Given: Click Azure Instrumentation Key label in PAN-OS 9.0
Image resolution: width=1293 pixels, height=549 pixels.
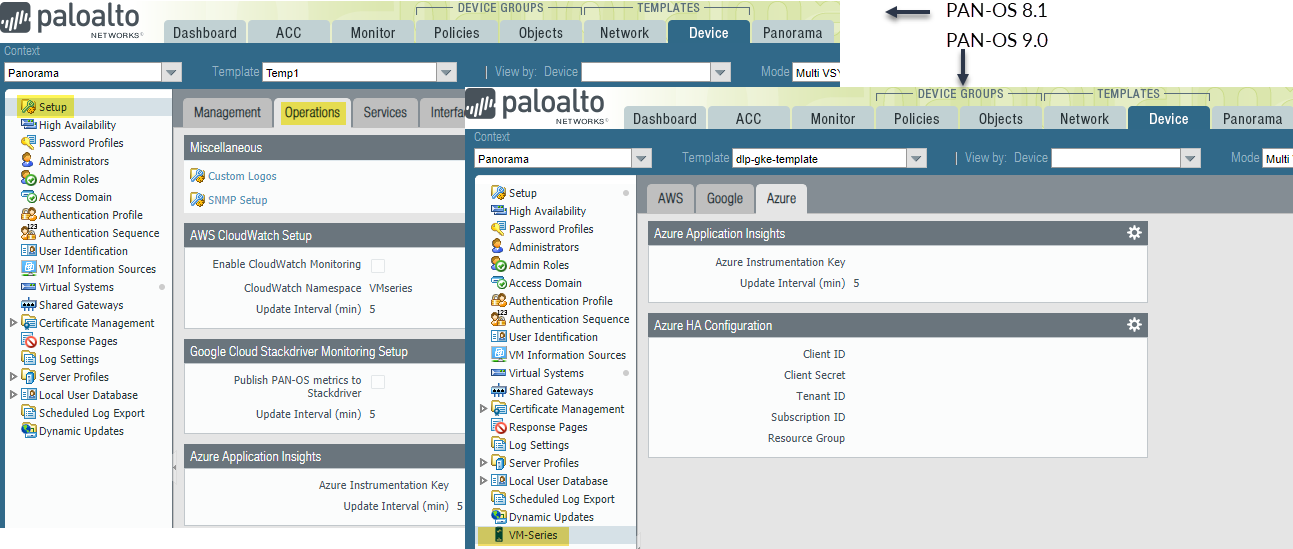Looking at the screenshot, I should 780,262.
